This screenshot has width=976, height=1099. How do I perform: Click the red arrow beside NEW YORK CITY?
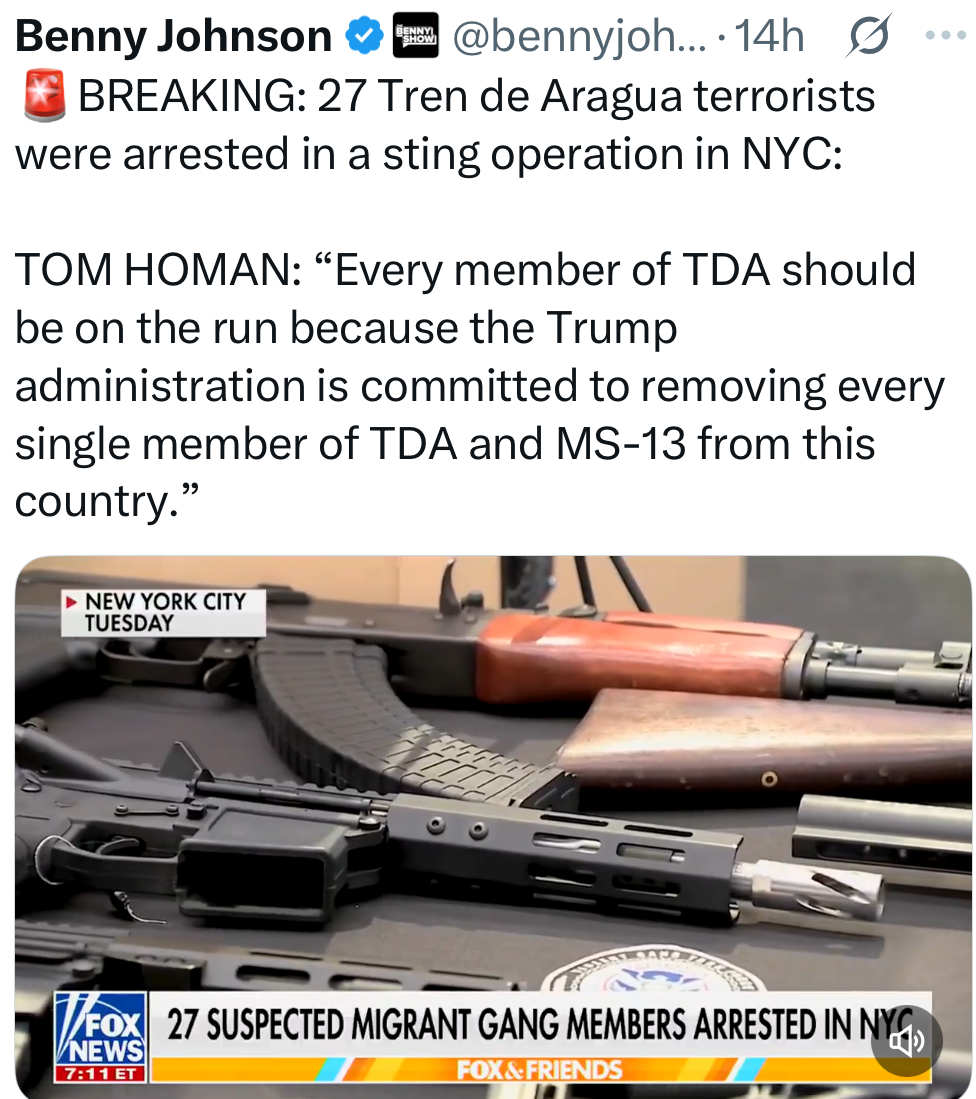(71, 601)
